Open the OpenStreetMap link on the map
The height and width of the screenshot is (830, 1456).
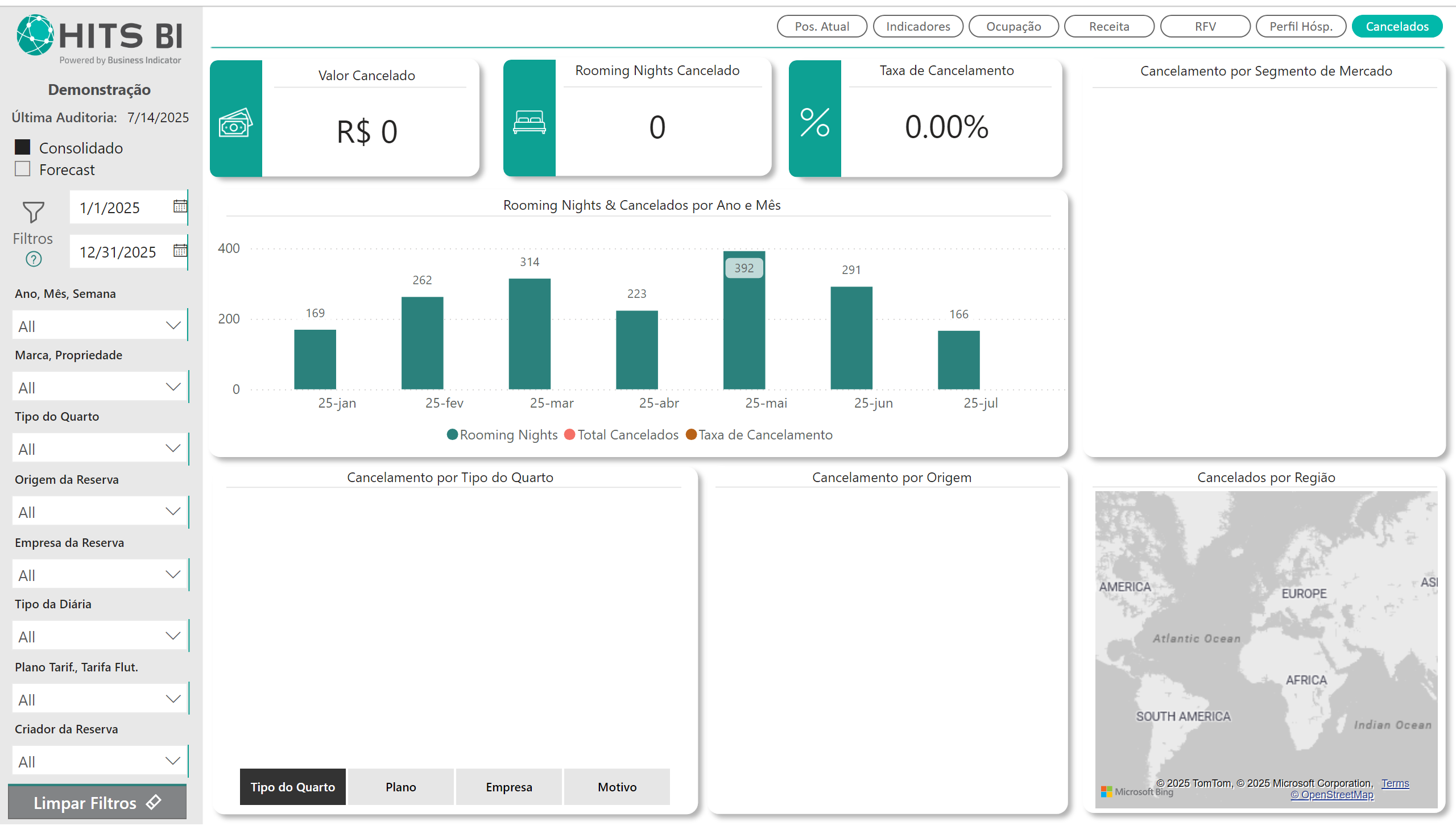[x=1331, y=795]
